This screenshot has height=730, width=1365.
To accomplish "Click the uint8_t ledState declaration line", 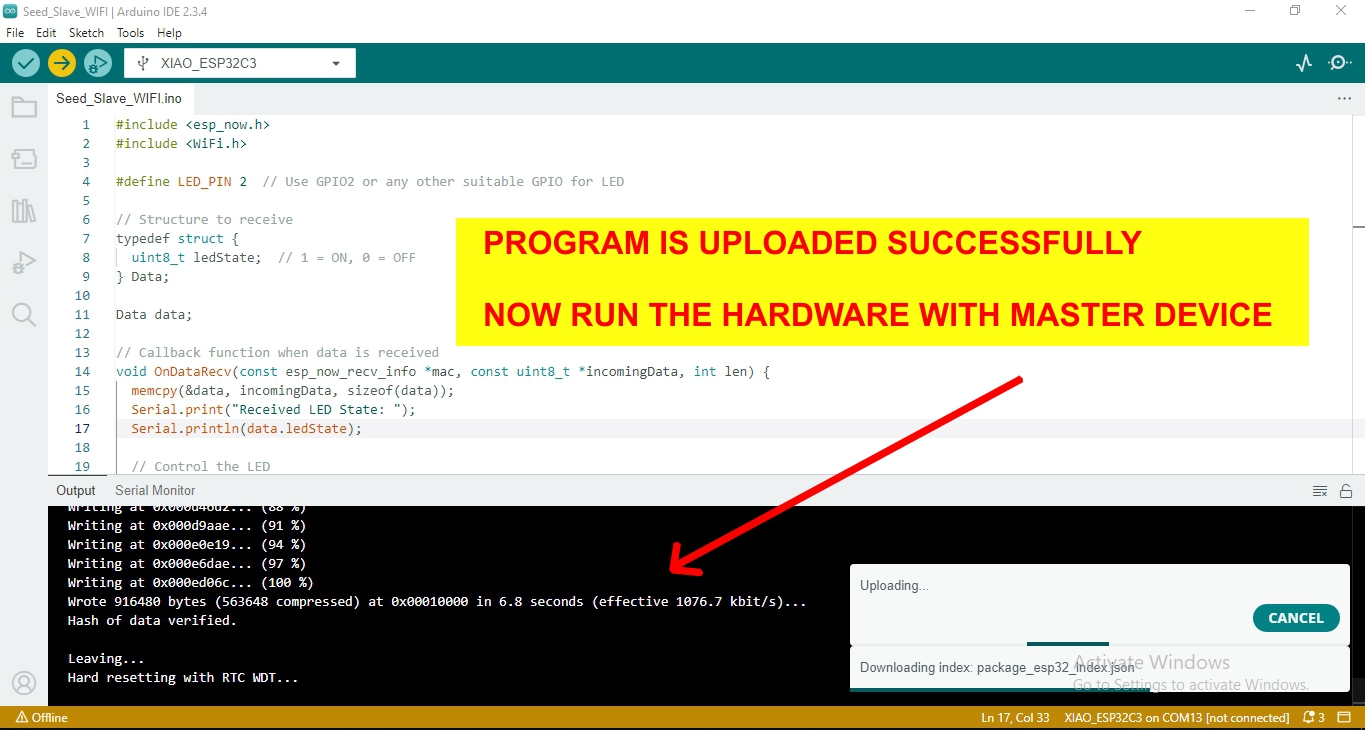I will click(x=273, y=257).
